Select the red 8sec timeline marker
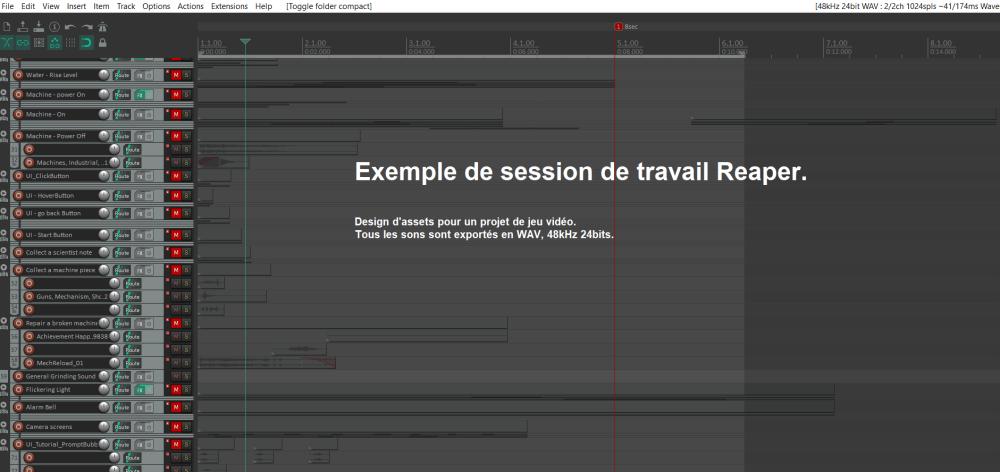Viewport: 1000px width, 472px height. tap(618, 27)
